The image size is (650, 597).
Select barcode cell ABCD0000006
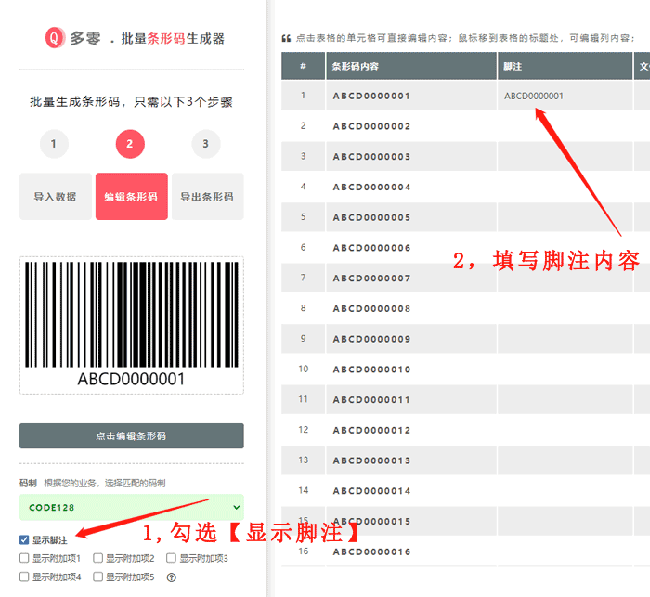(x=411, y=248)
